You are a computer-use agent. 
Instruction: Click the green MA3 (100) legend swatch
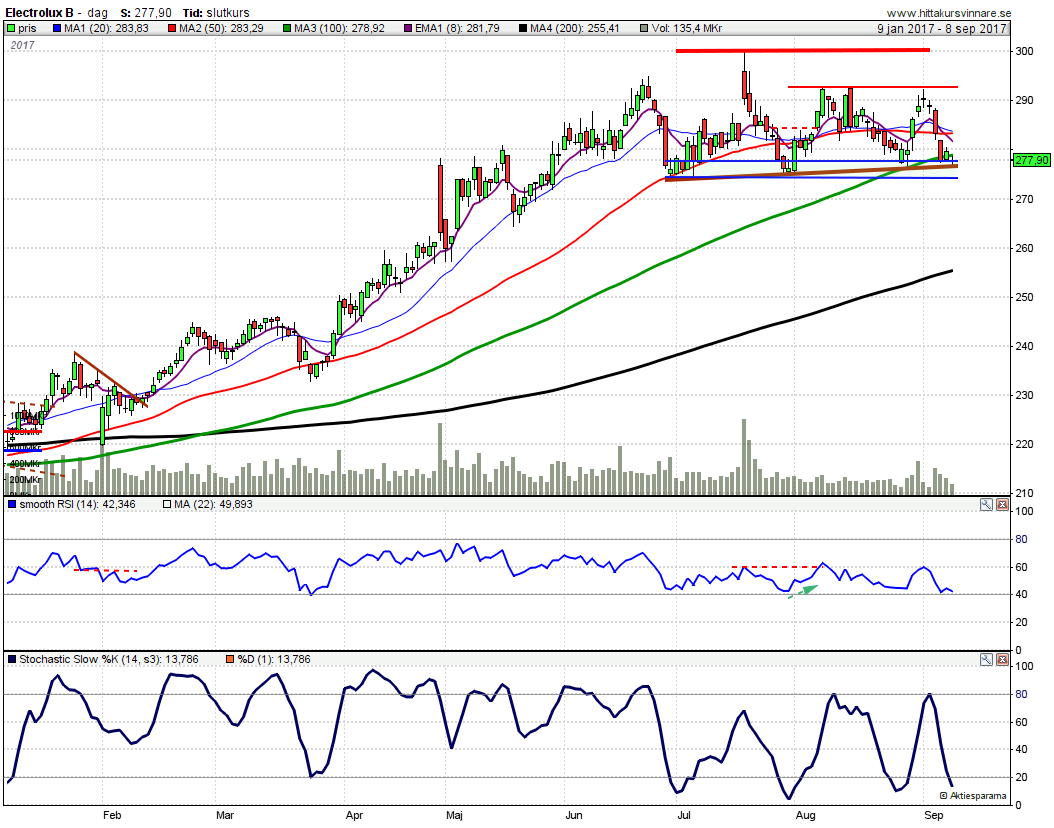287,28
